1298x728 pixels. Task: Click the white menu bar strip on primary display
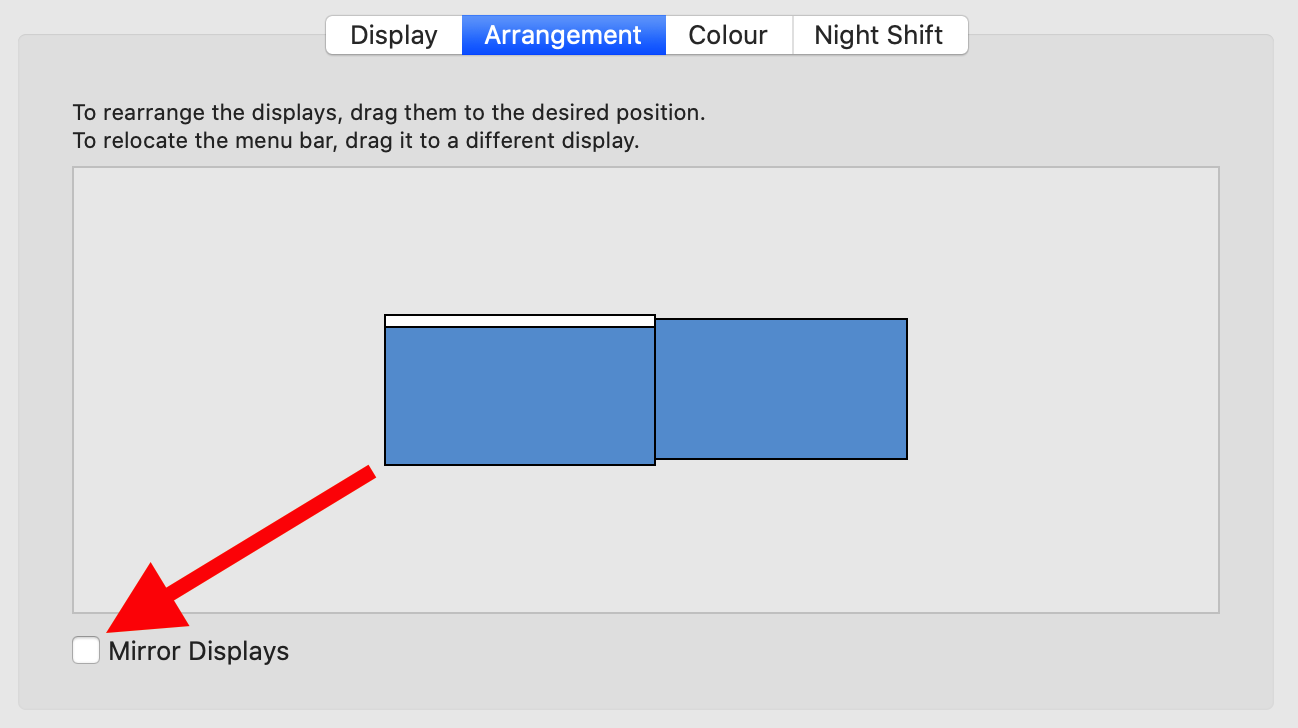520,321
